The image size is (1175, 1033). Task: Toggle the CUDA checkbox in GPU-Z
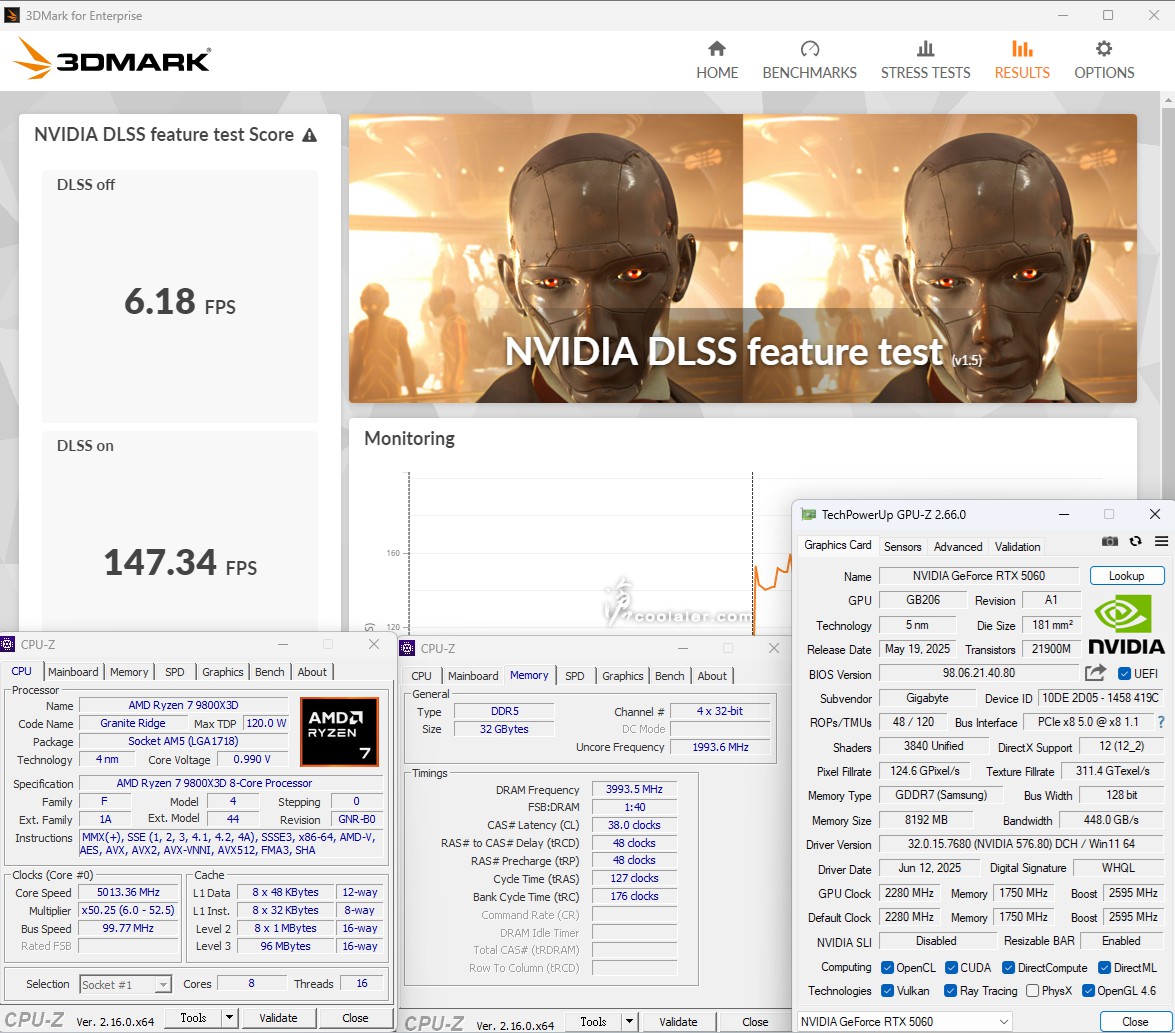click(952, 967)
